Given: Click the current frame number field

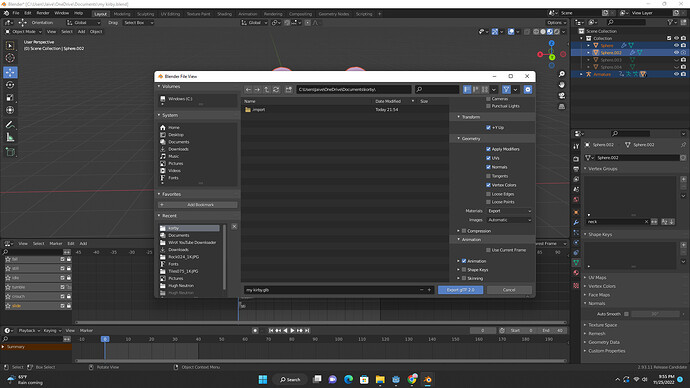Looking at the screenshot, I should [x=483, y=330].
